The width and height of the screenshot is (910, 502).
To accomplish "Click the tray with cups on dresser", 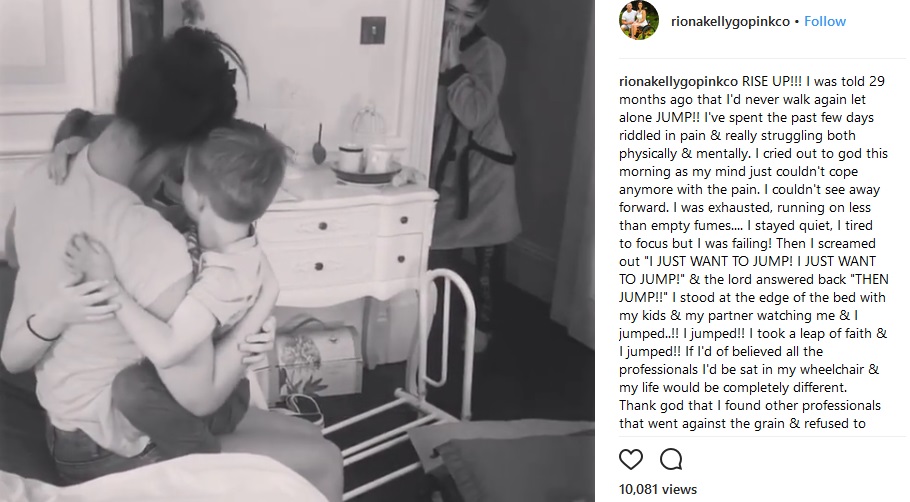I will pyautogui.click(x=366, y=165).
